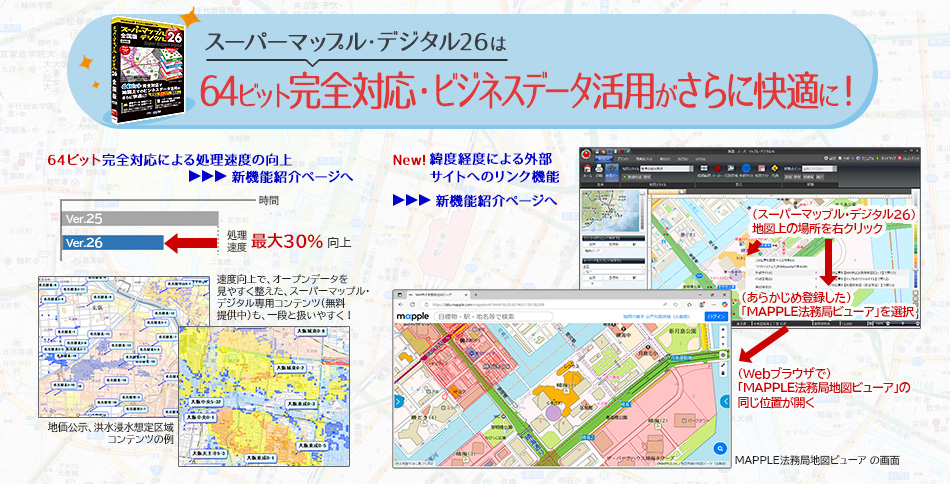Click the red diamond marker icon in ribbon

(717, 168)
